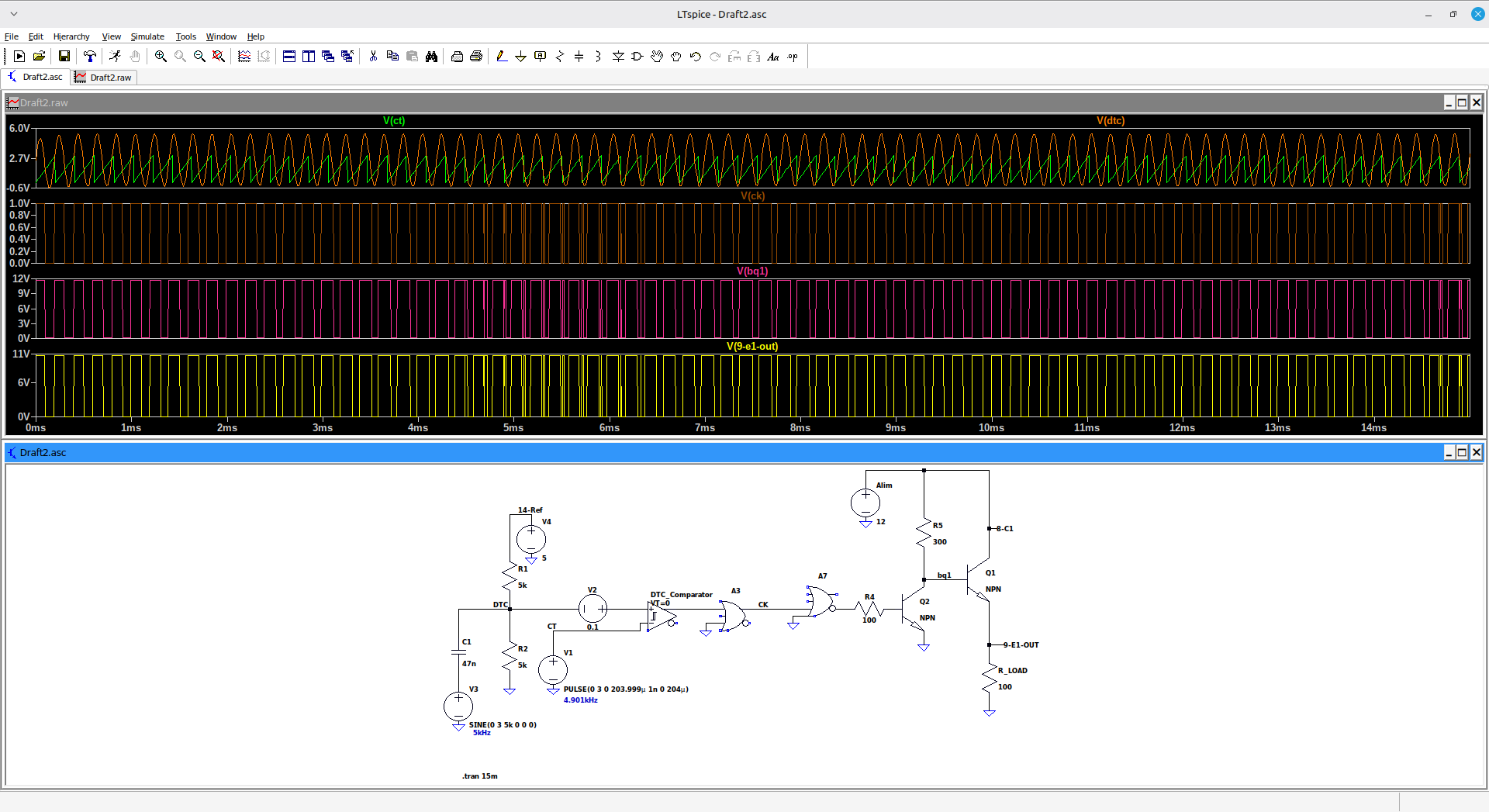This screenshot has height=812, width=1489.
Task: Zoom in with the magnifier plus icon
Action: [x=161, y=57]
